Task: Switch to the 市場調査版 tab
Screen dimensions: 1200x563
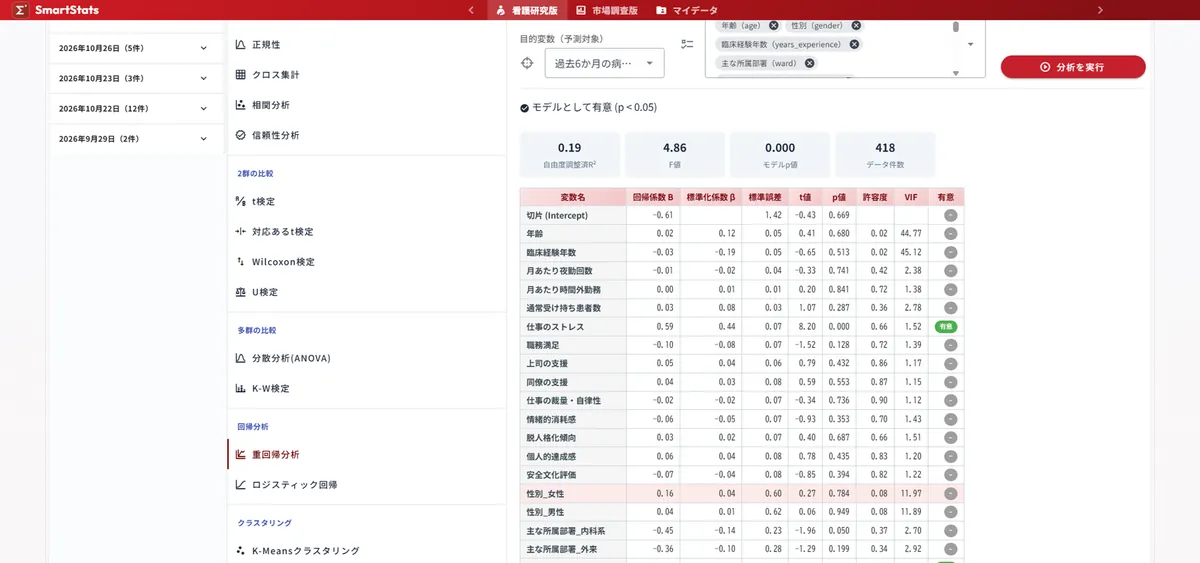Action: [608, 10]
